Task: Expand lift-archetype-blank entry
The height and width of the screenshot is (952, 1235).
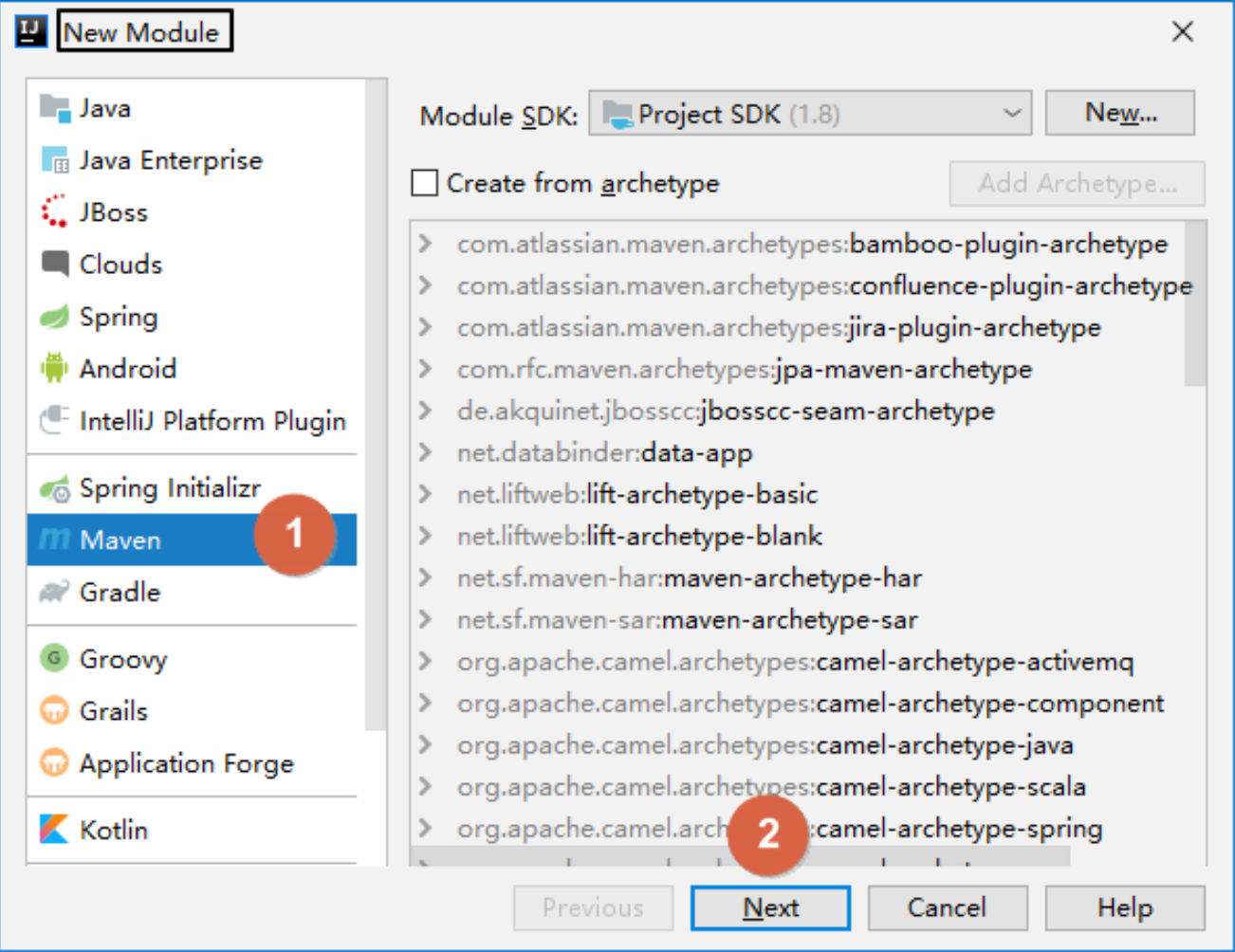Action: point(426,536)
